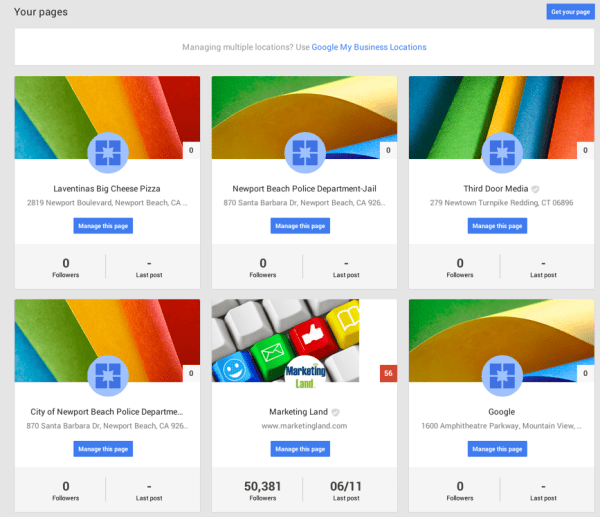Click address 1600 Amphitheatre Parkway
This screenshot has width=600, height=517.
click(x=501, y=426)
